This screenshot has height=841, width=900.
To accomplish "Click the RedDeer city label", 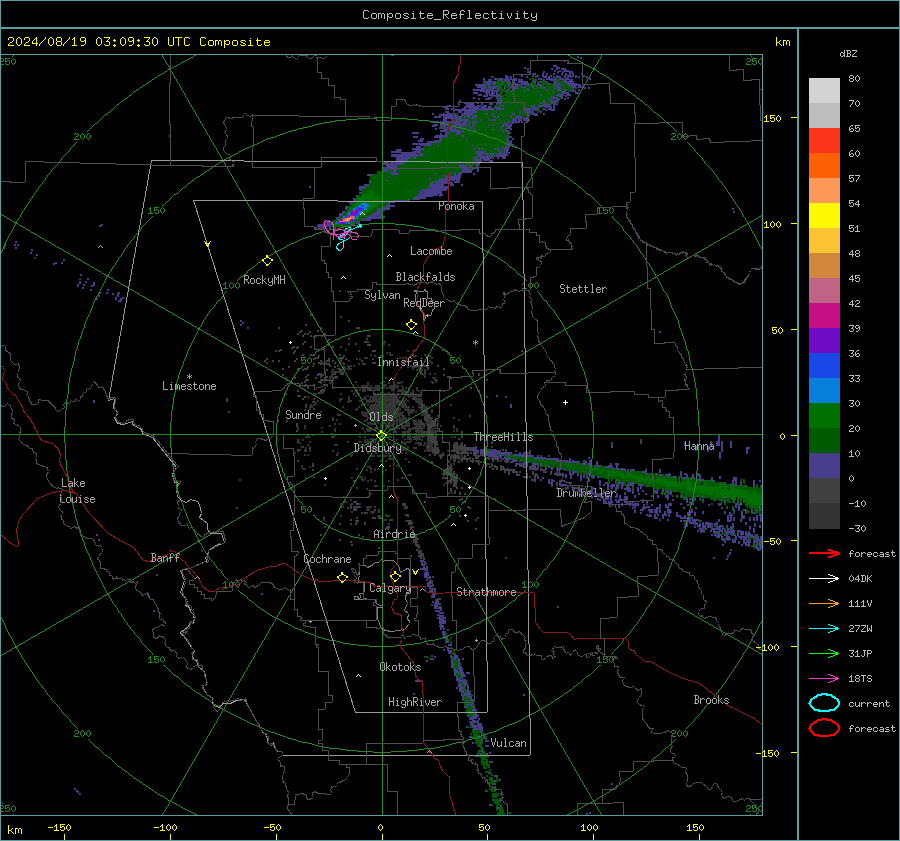I will [424, 303].
